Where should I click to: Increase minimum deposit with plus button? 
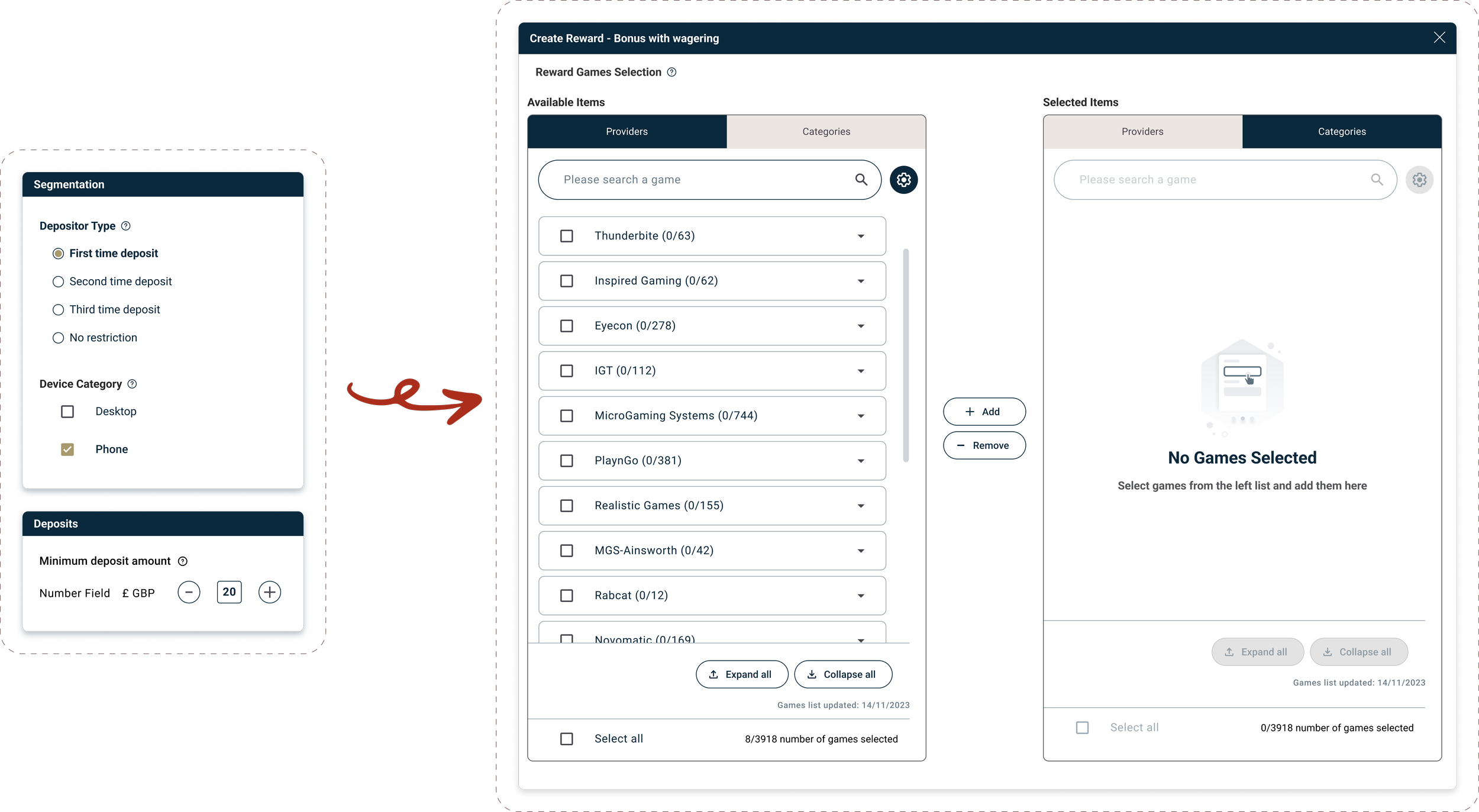(269, 592)
